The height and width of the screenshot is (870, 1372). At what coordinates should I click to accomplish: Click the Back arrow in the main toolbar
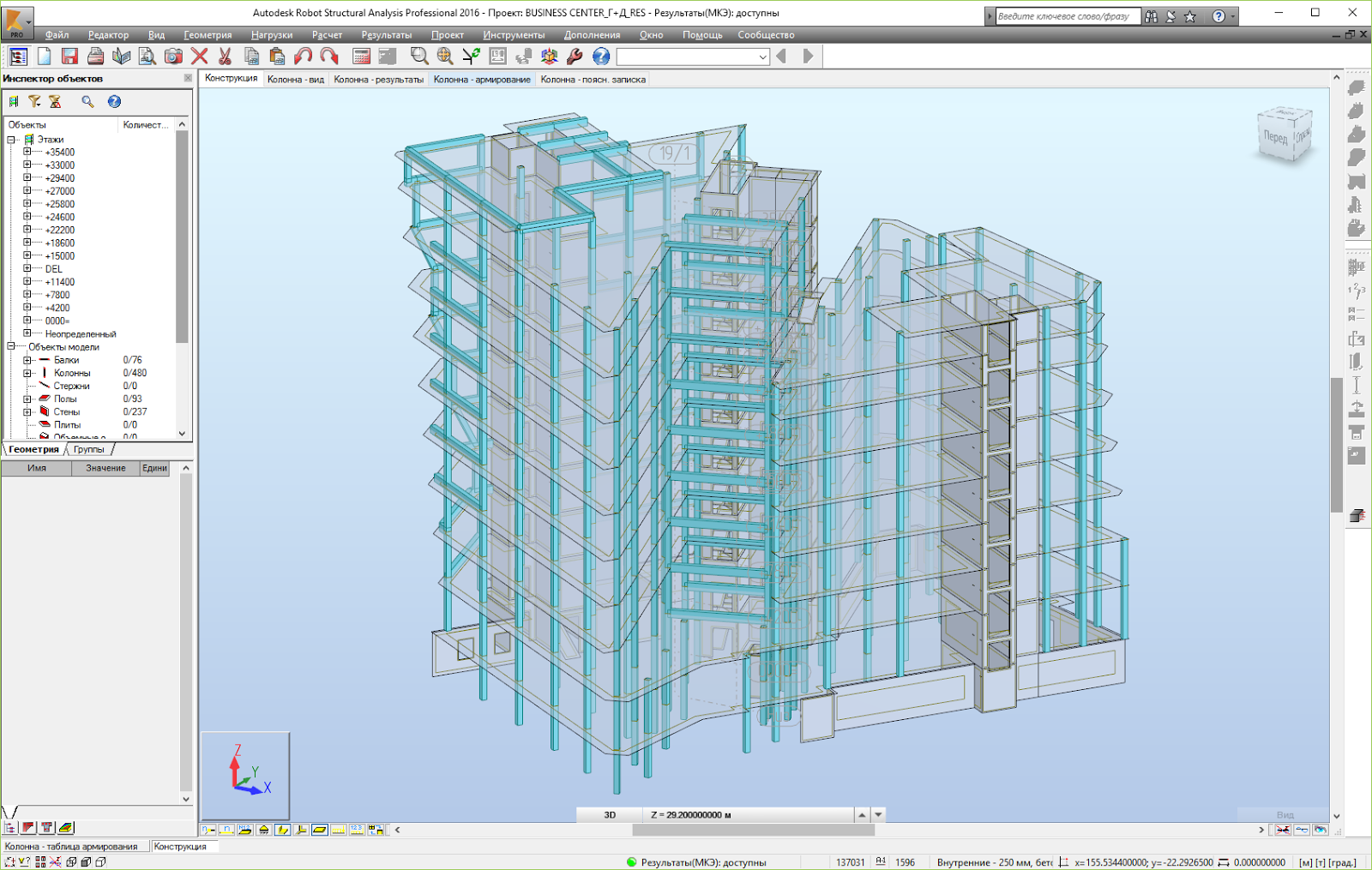(781, 57)
